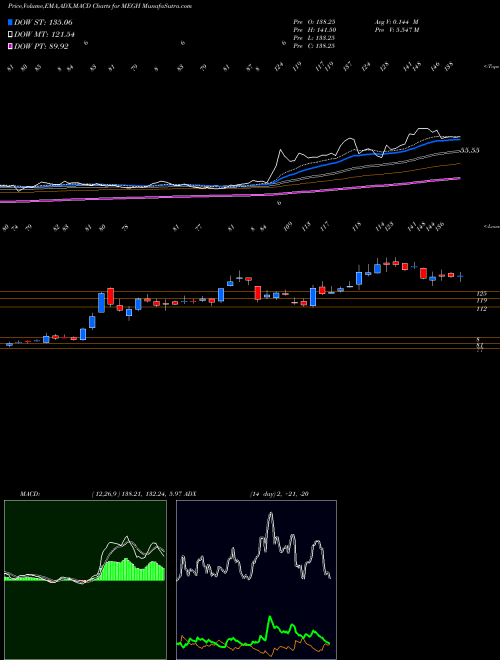This screenshot has height=660, width=500.
Task: Click the 'Pre H: 141.50' high value
Action: (314, 30)
